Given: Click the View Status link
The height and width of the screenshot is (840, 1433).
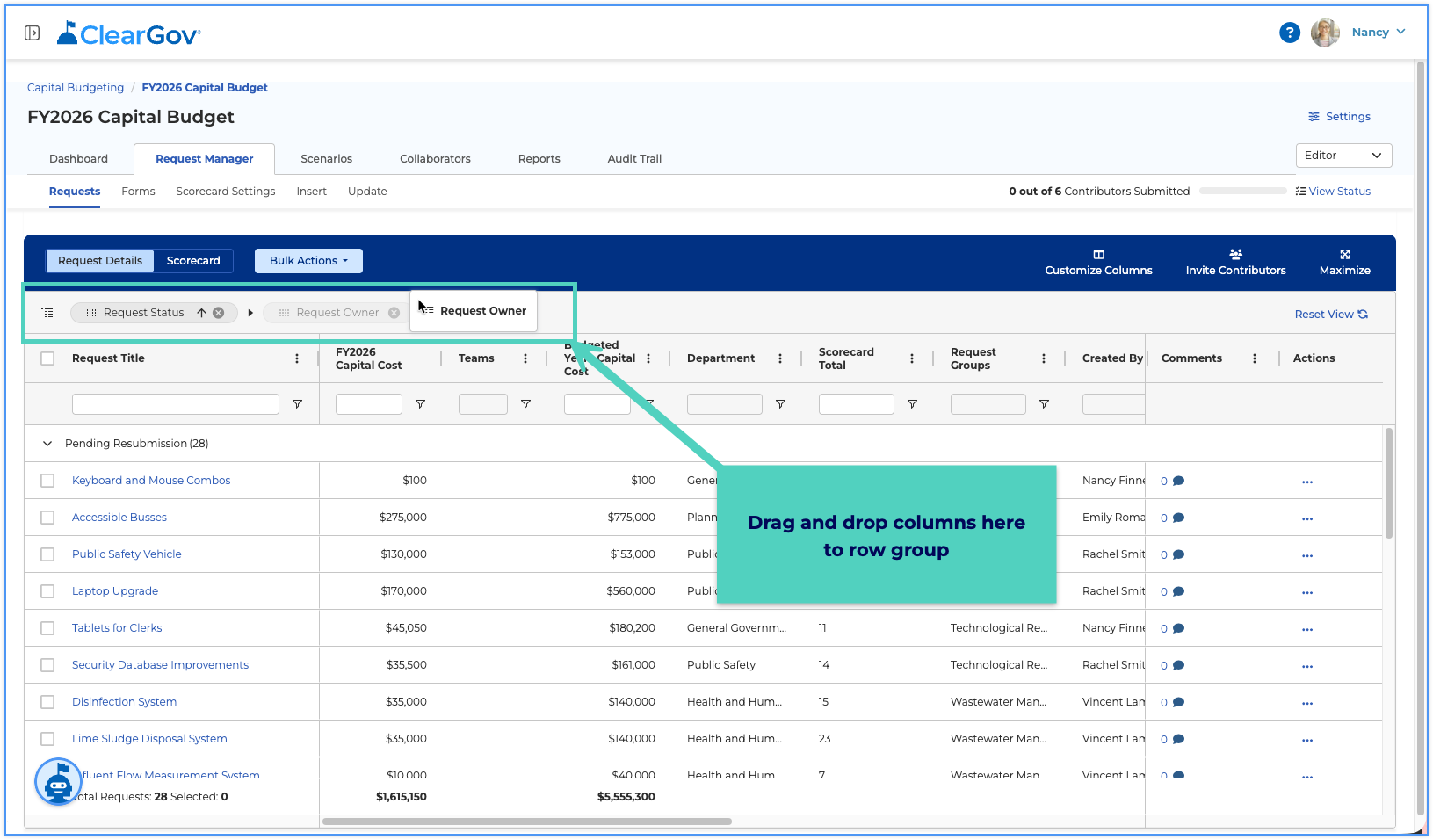Looking at the screenshot, I should (1333, 192).
